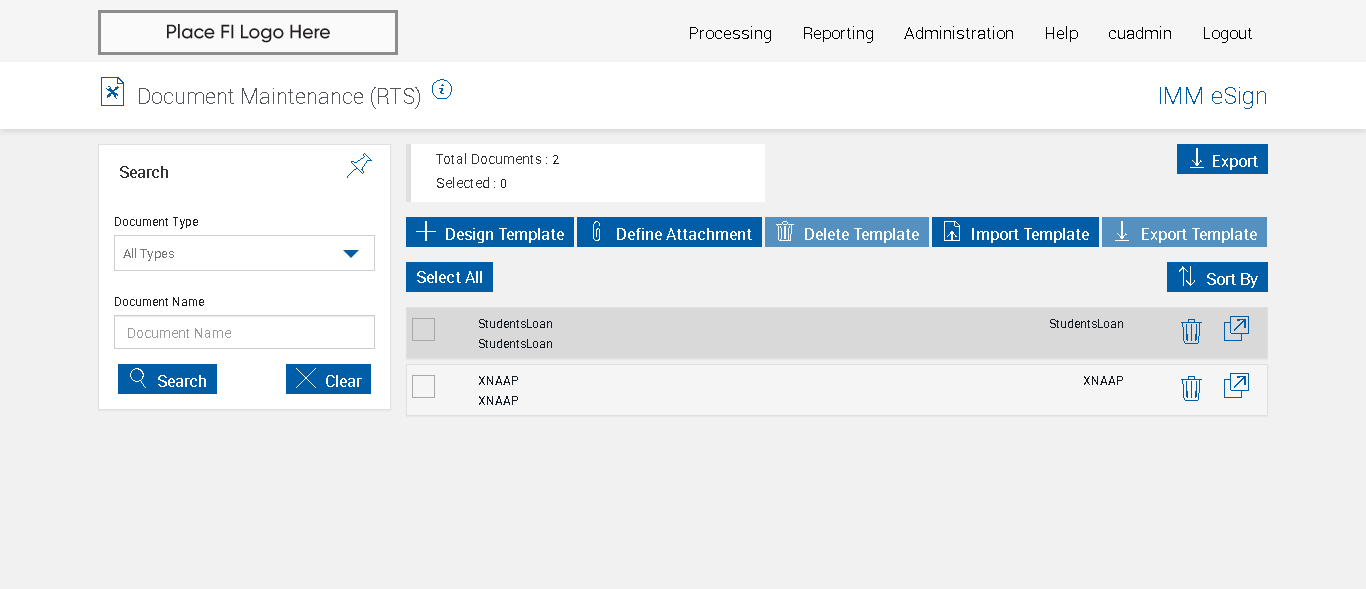Check the StudentsLoan row checkbox

point(424,329)
